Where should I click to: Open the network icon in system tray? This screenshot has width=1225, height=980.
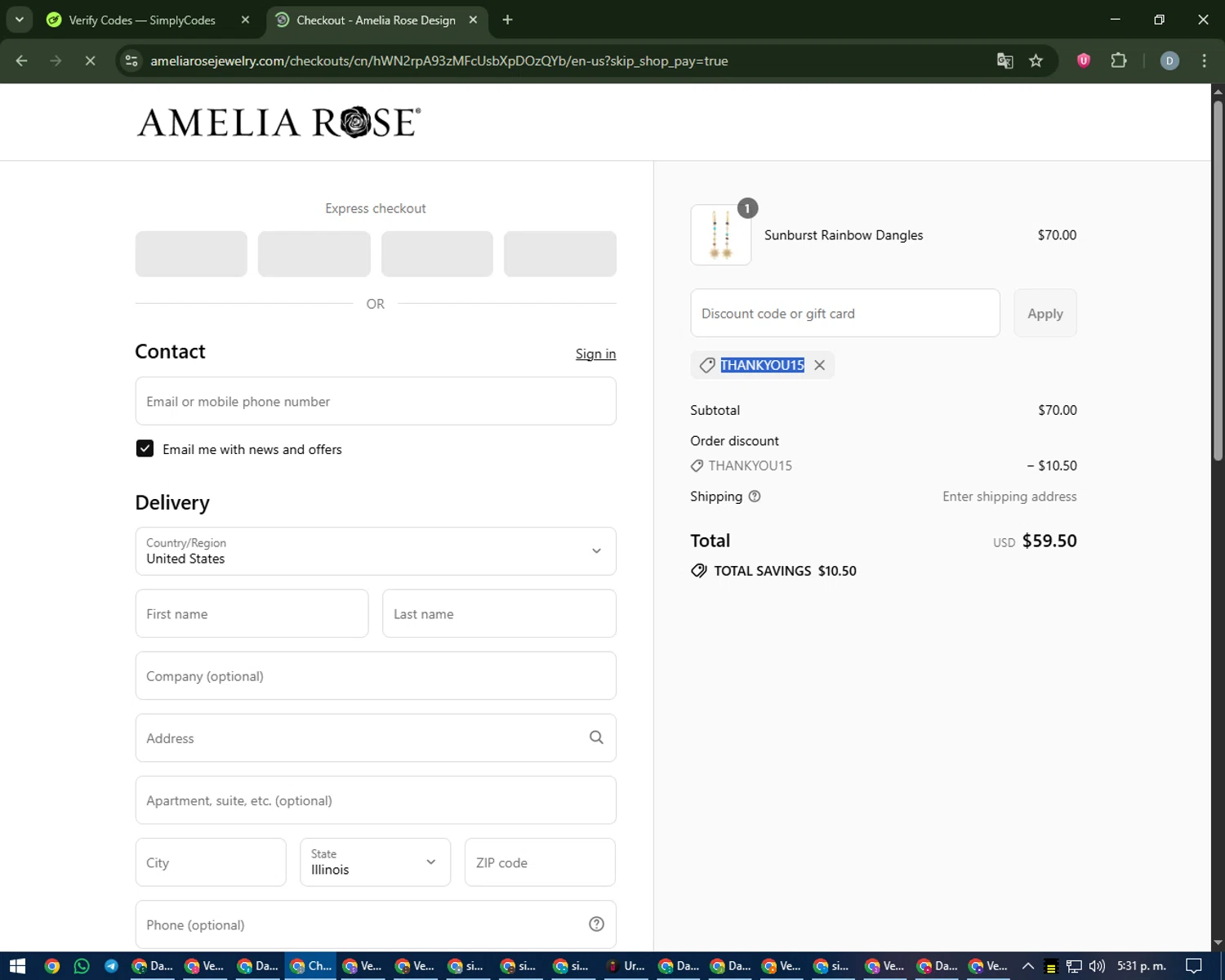tap(1074, 966)
